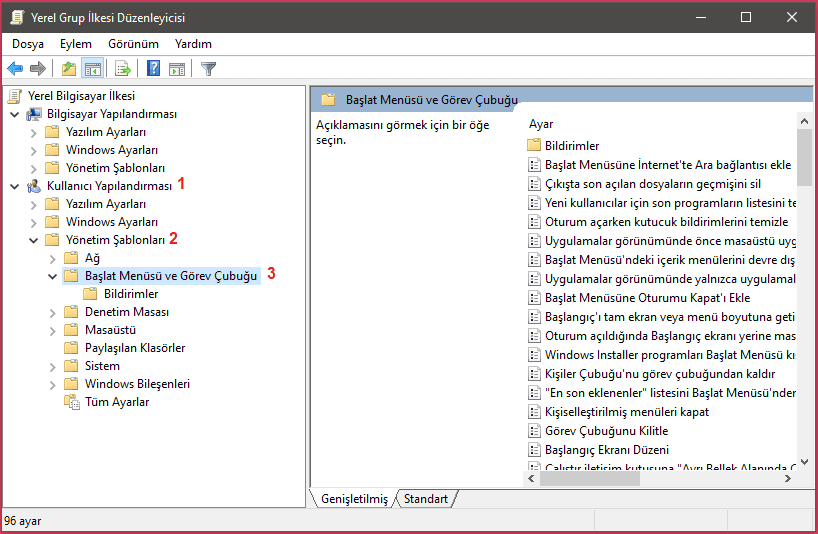This screenshot has width=818, height=534.
Task: Click the vertical scrollbar down arrow
Action: pos(804,462)
